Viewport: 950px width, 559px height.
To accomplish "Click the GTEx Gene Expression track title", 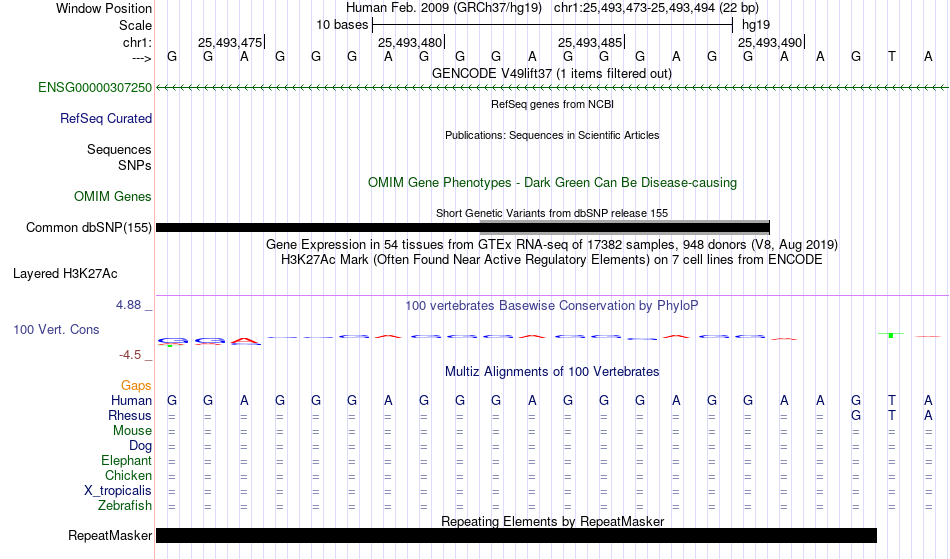I will (552, 244).
